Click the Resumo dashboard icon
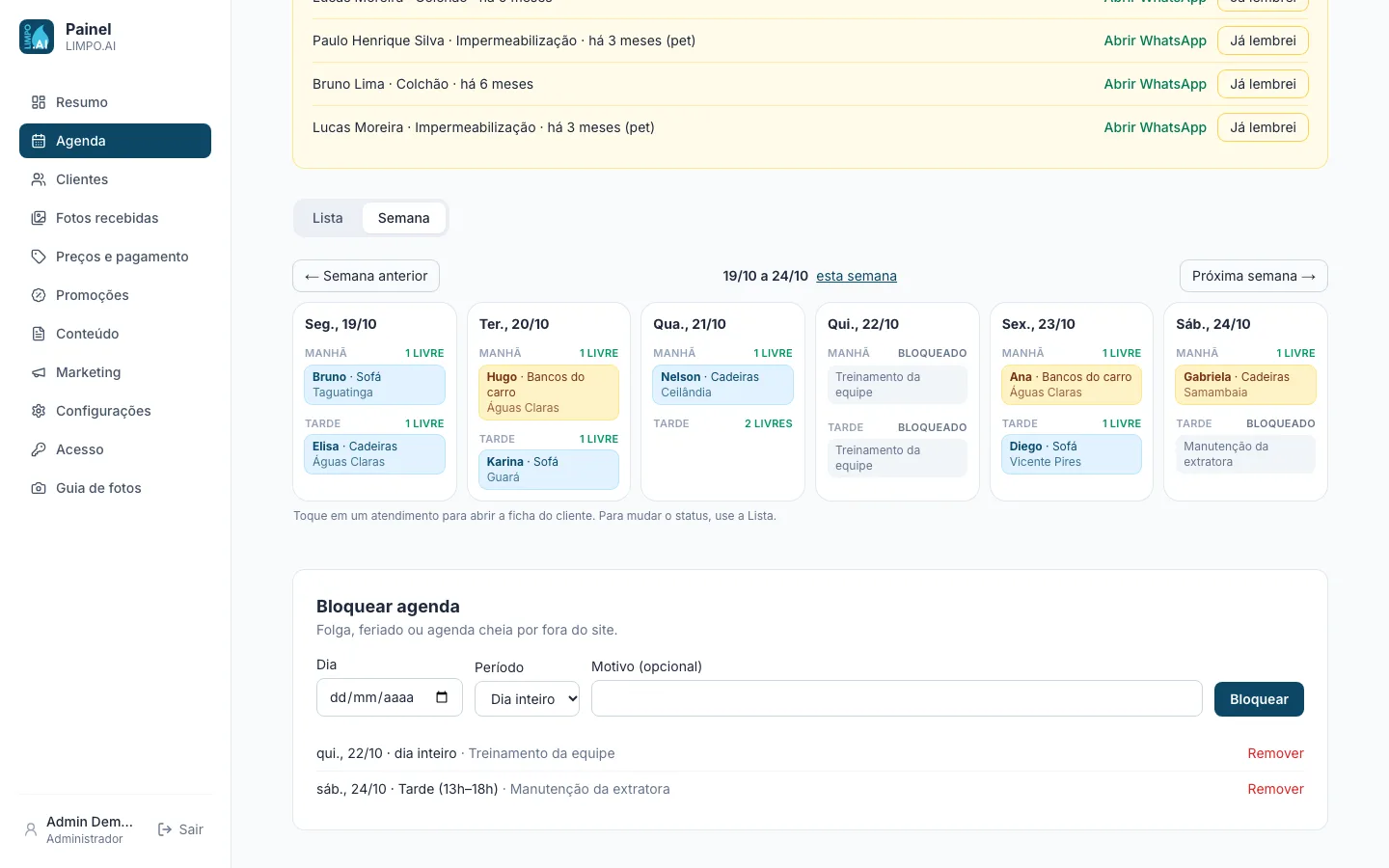Image resolution: width=1389 pixels, height=868 pixels. tap(39, 102)
